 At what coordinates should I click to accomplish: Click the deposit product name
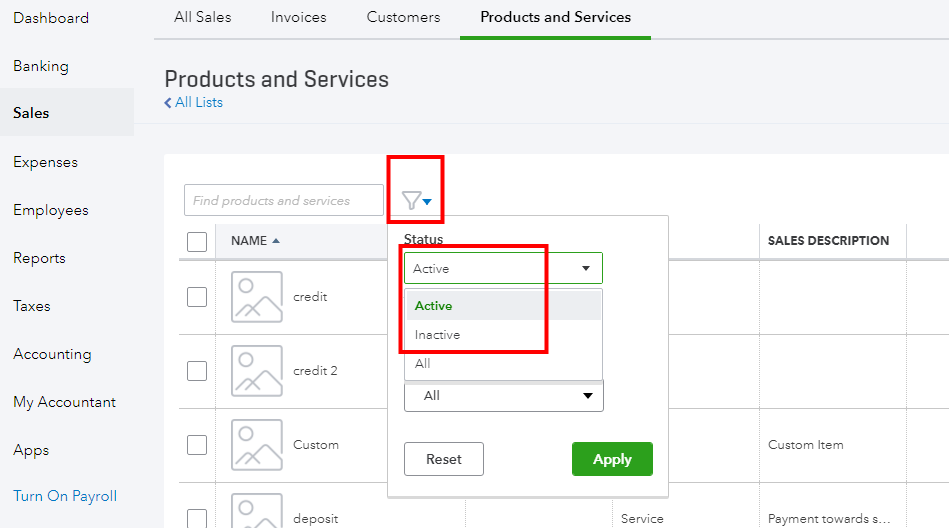315,518
